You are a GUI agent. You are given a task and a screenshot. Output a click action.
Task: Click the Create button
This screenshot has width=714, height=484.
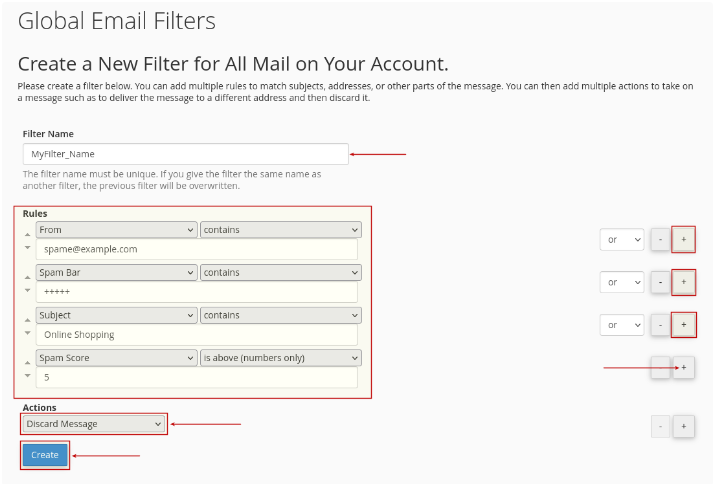point(45,455)
